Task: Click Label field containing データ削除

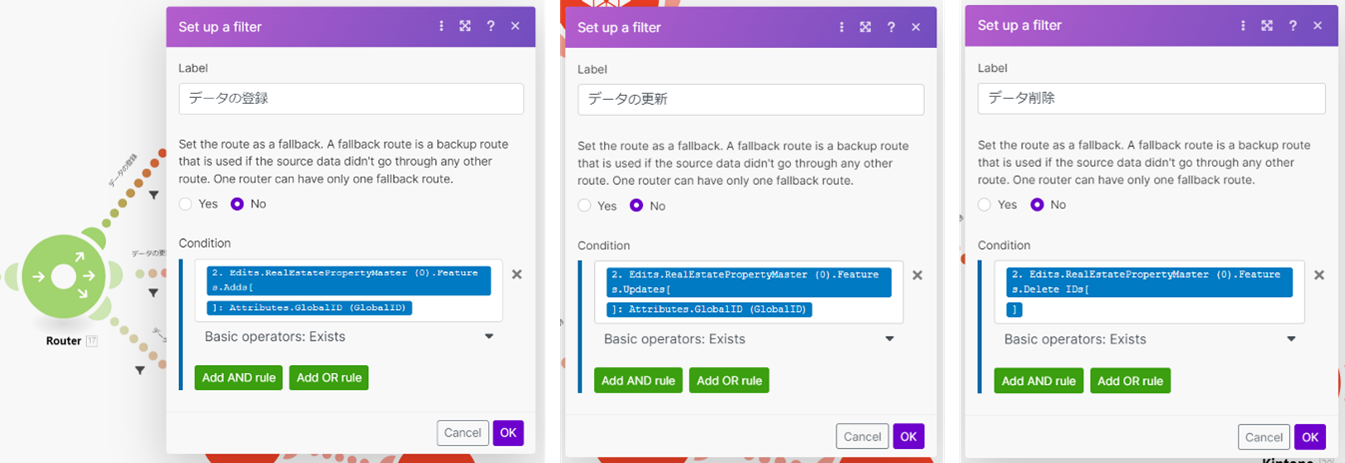Action: pos(1152,98)
